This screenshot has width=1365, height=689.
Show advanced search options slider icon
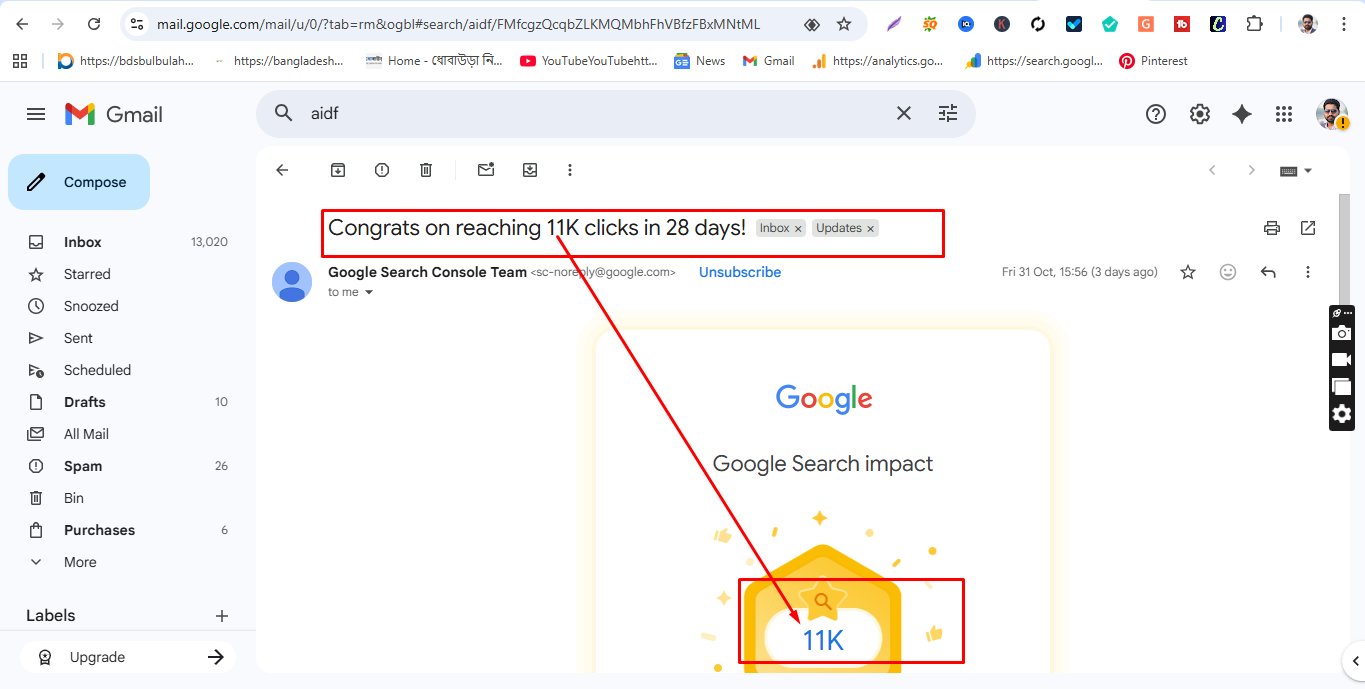tap(948, 114)
